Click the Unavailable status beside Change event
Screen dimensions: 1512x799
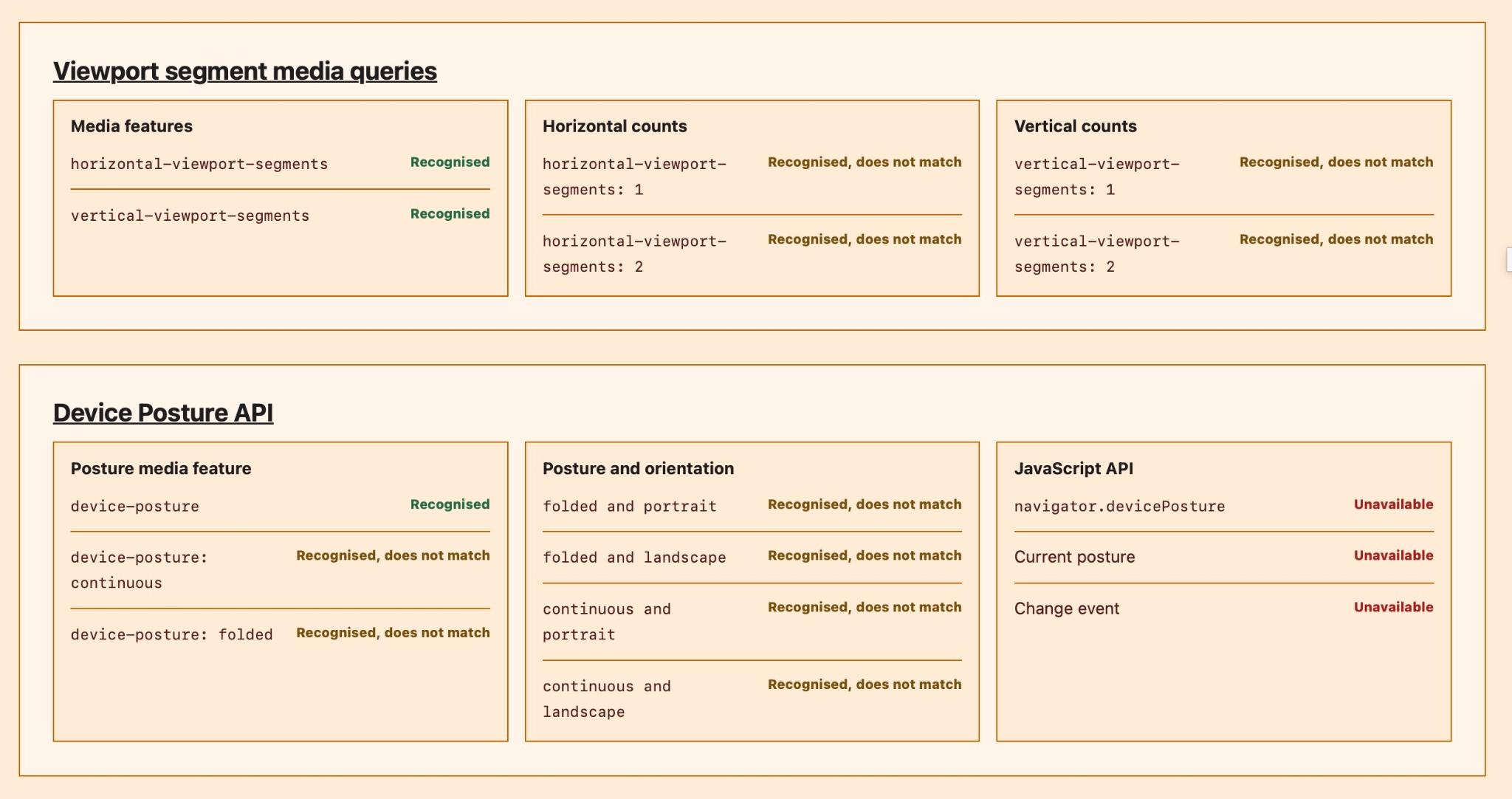pyautogui.click(x=1393, y=607)
